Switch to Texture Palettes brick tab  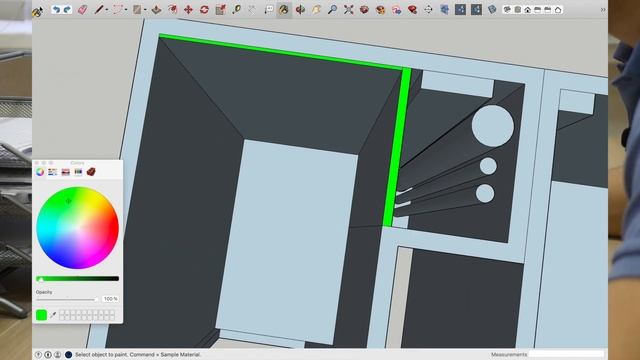coord(91,172)
